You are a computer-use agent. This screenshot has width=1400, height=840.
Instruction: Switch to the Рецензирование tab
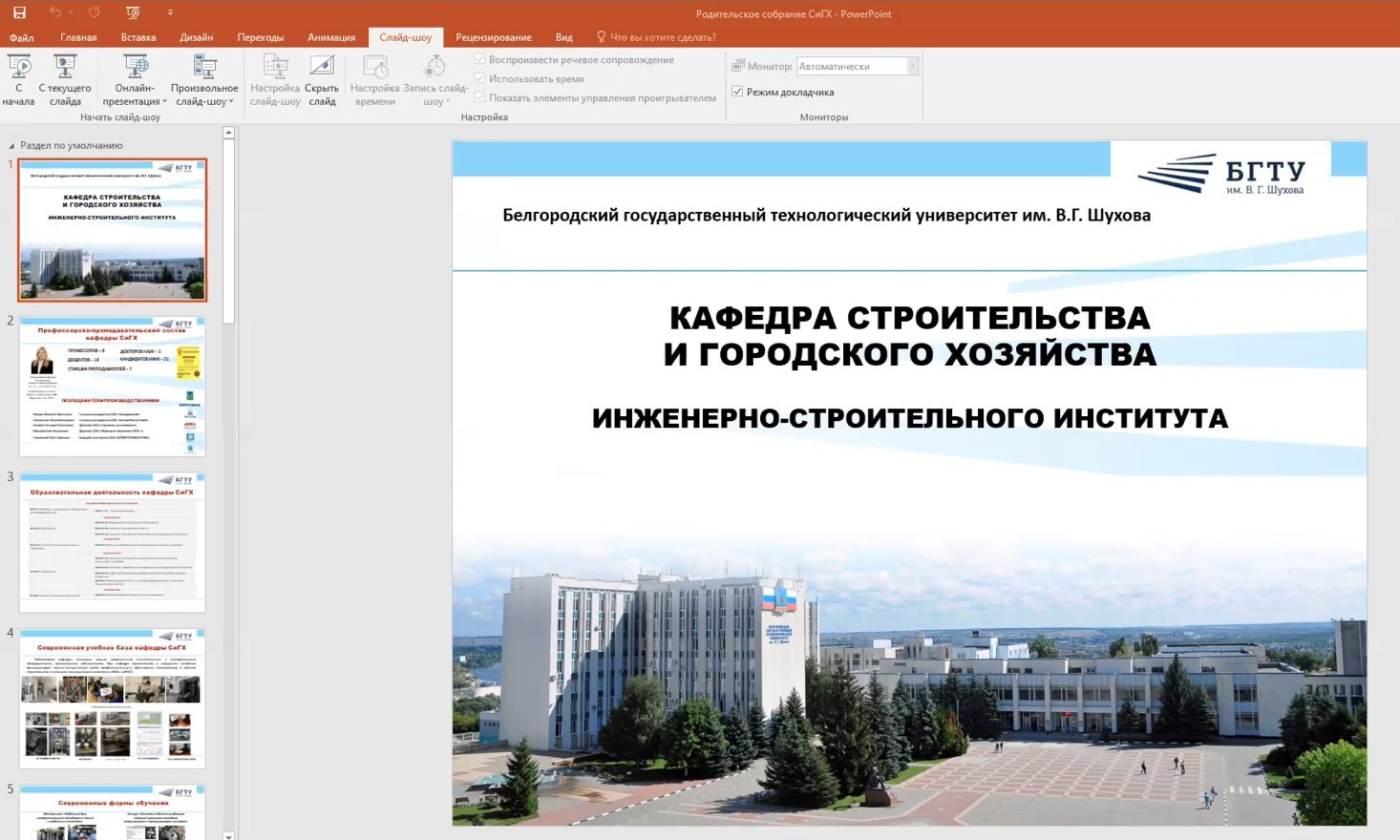point(494,37)
